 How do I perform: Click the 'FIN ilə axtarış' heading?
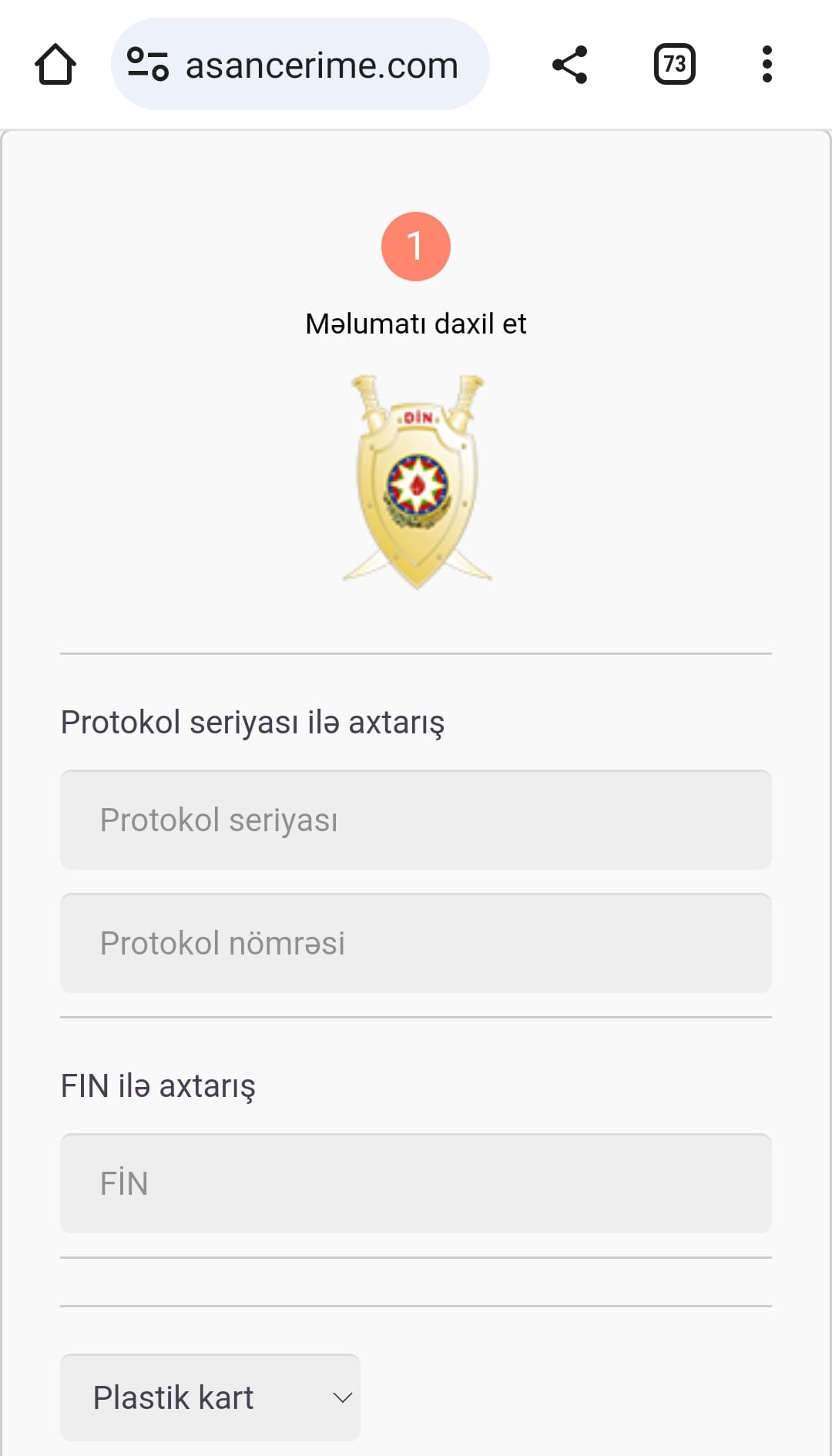tap(158, 1086)
